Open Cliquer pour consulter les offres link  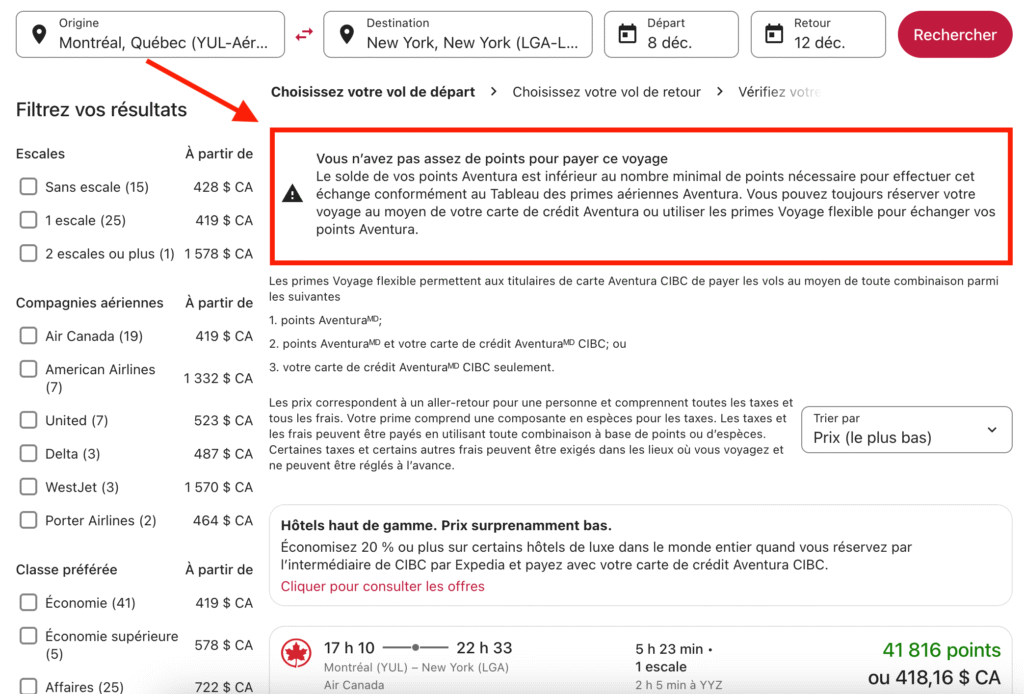pos(382,586)
